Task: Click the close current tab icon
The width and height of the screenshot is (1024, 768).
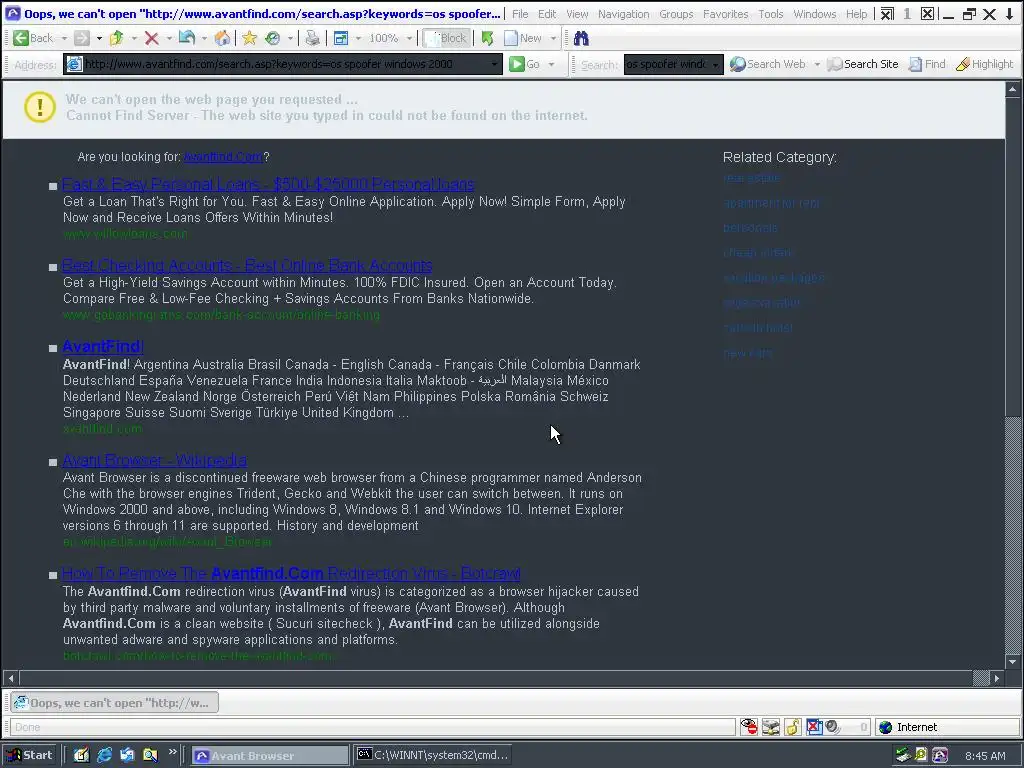Action: point(927,14)
